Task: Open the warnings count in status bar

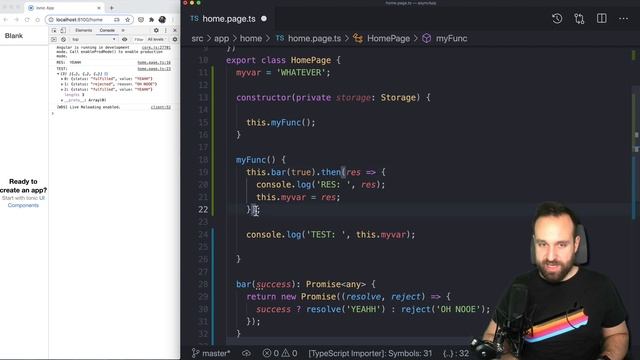Action: (289, 353)
